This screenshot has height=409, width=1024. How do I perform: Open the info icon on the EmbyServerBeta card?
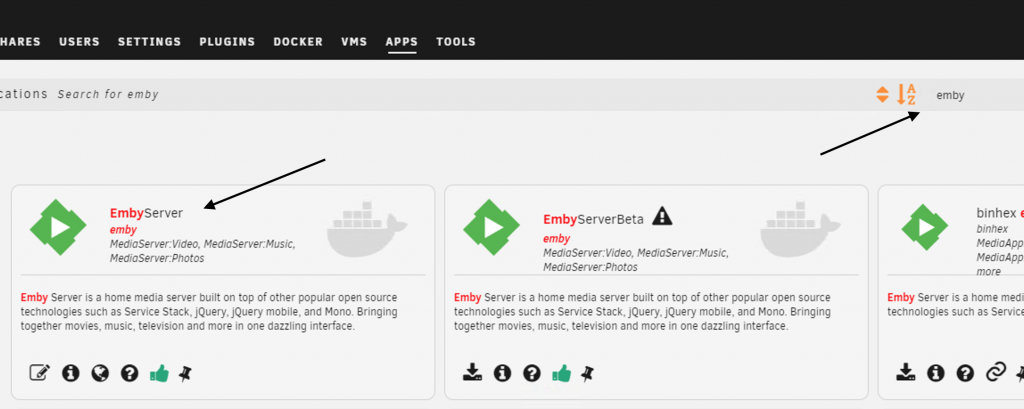pyautogui.click(x=502, y=373)
